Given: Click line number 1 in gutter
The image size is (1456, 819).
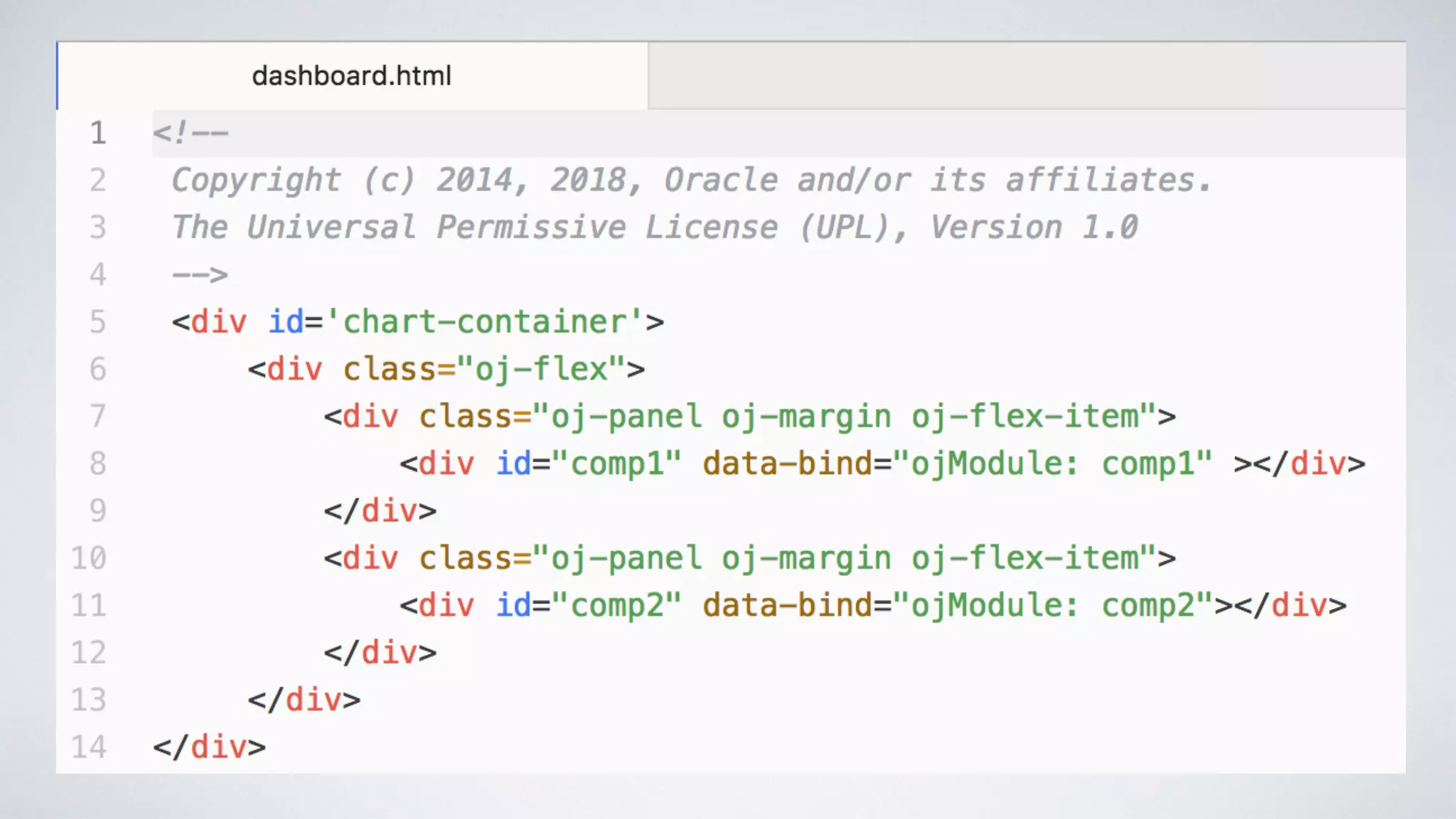Looking at the screenshot, I should (98, 134).
